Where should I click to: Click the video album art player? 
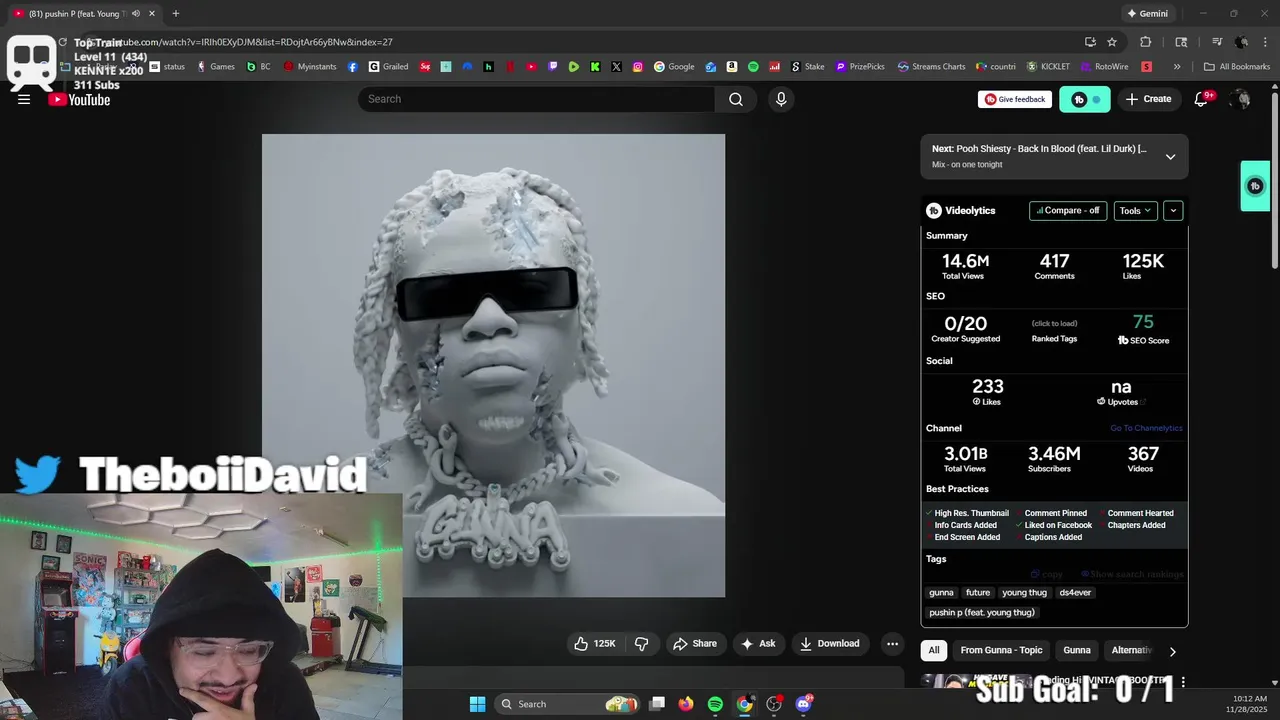coord(493,366)
